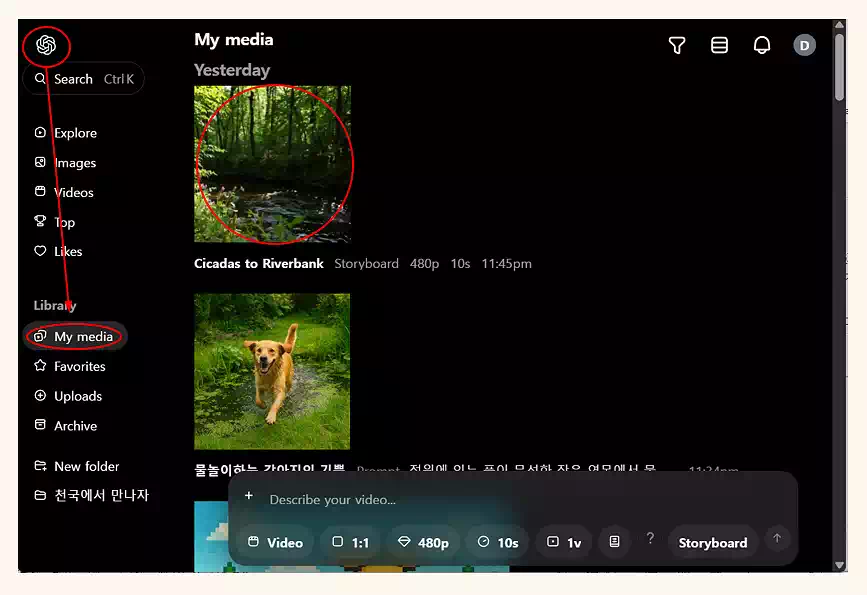This screenshot has height=595, width=867.
Task: Click the Storyboard button
Action: click(712, 542)
